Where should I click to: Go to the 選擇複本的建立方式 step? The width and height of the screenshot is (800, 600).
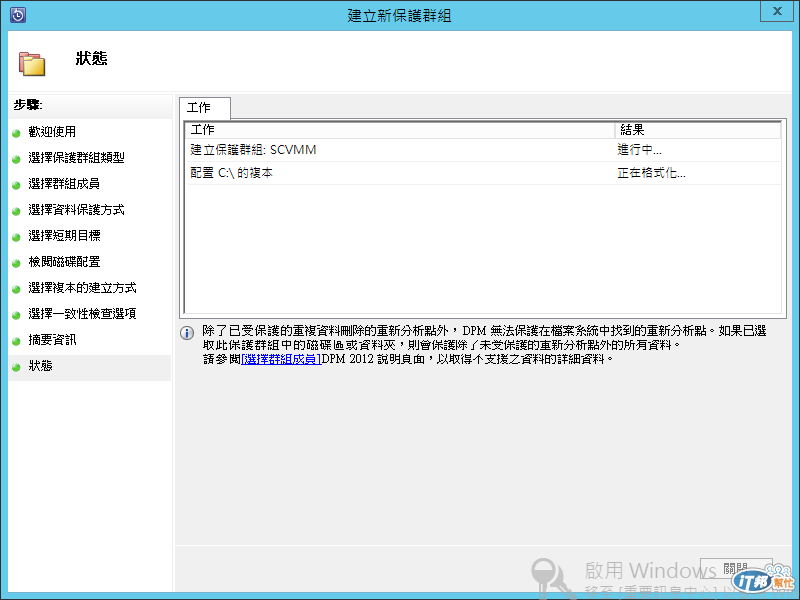pyautogui.click(x=82, y=288)
